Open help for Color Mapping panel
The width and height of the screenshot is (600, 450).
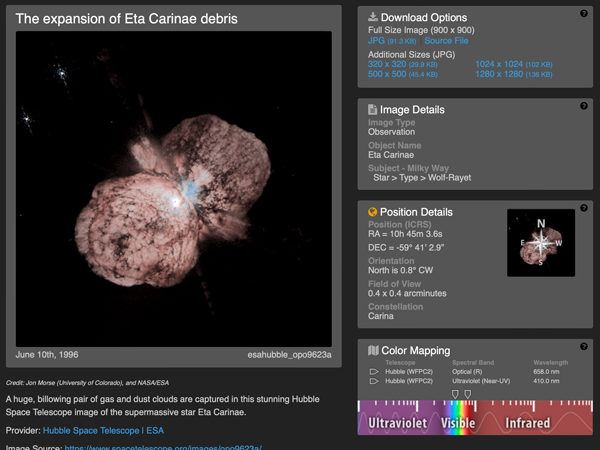584,346
